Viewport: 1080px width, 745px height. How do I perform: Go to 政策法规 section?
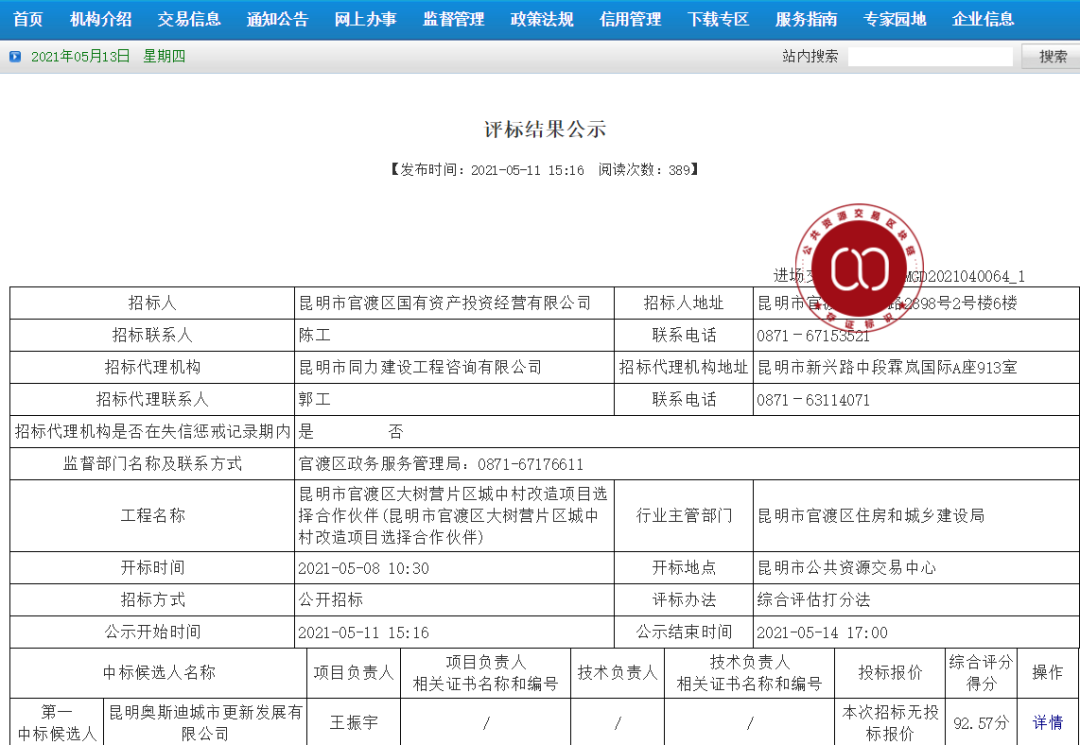point(542,19)
